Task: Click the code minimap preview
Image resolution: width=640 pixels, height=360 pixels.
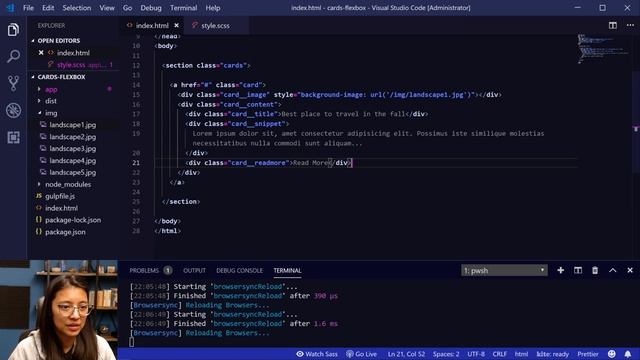Action: [x=603, y=49]
